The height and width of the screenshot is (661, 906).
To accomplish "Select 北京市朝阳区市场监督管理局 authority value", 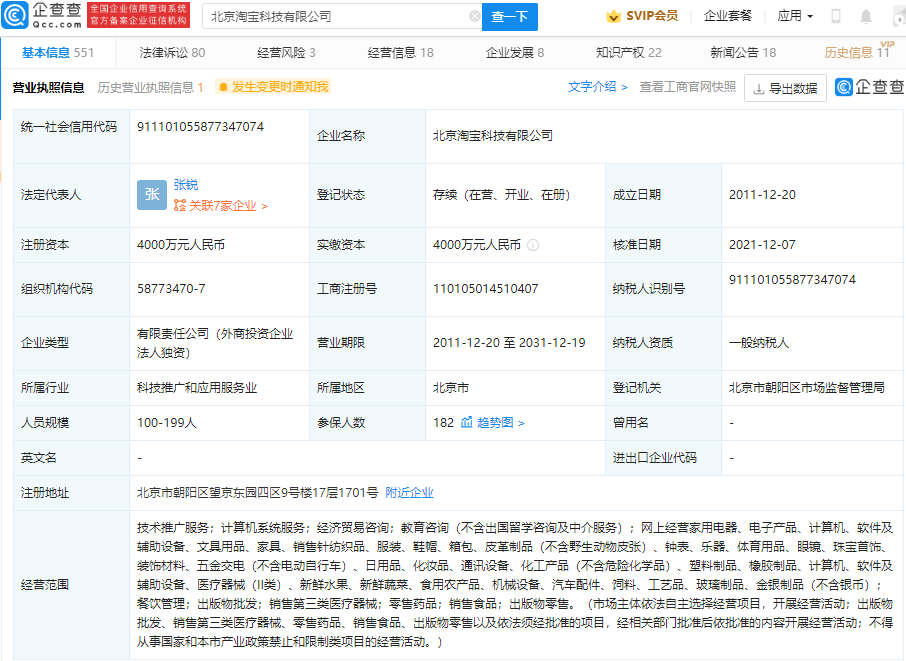I will click(x=807, y=388).
